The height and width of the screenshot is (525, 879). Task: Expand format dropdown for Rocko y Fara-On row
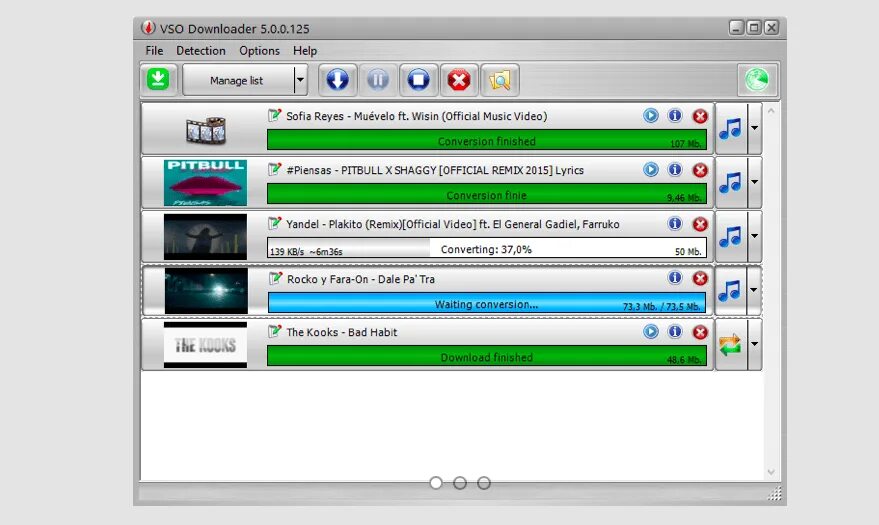(755, 290)
